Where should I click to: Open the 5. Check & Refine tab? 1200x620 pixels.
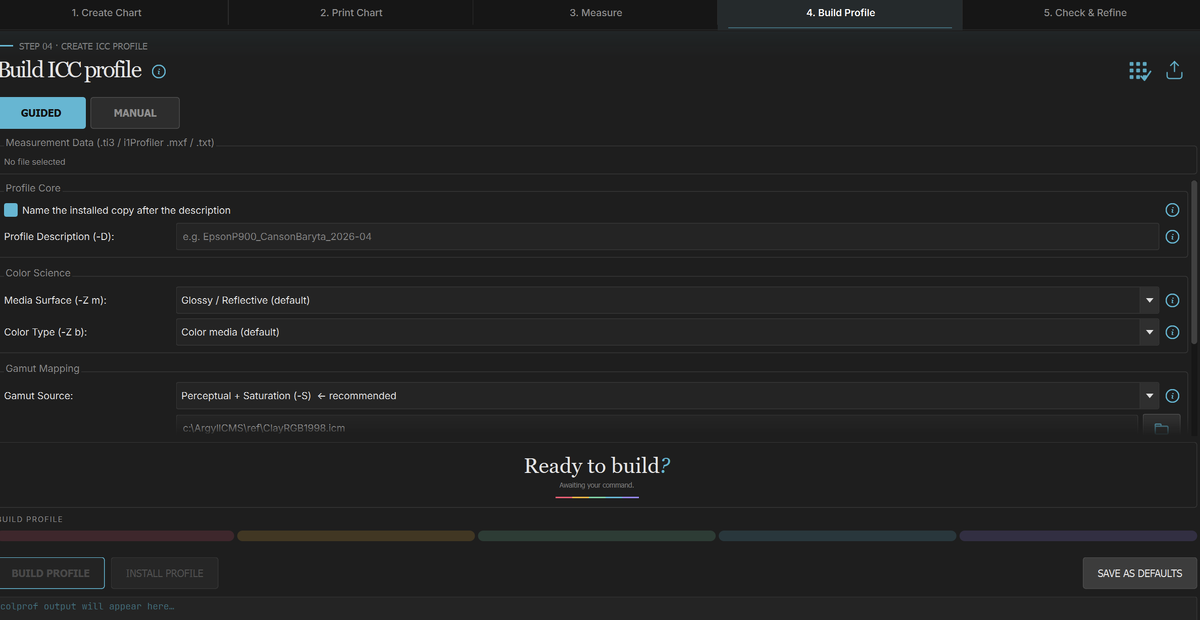point(1085,13)
